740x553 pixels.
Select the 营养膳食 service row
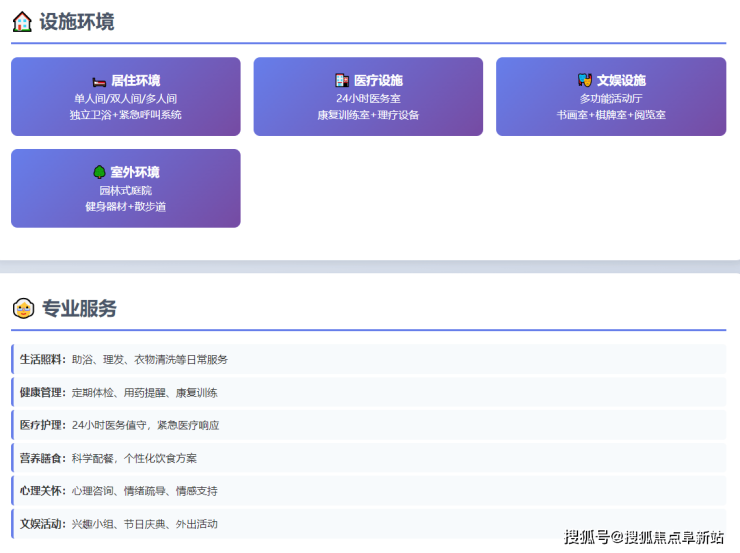coord(368,458)
